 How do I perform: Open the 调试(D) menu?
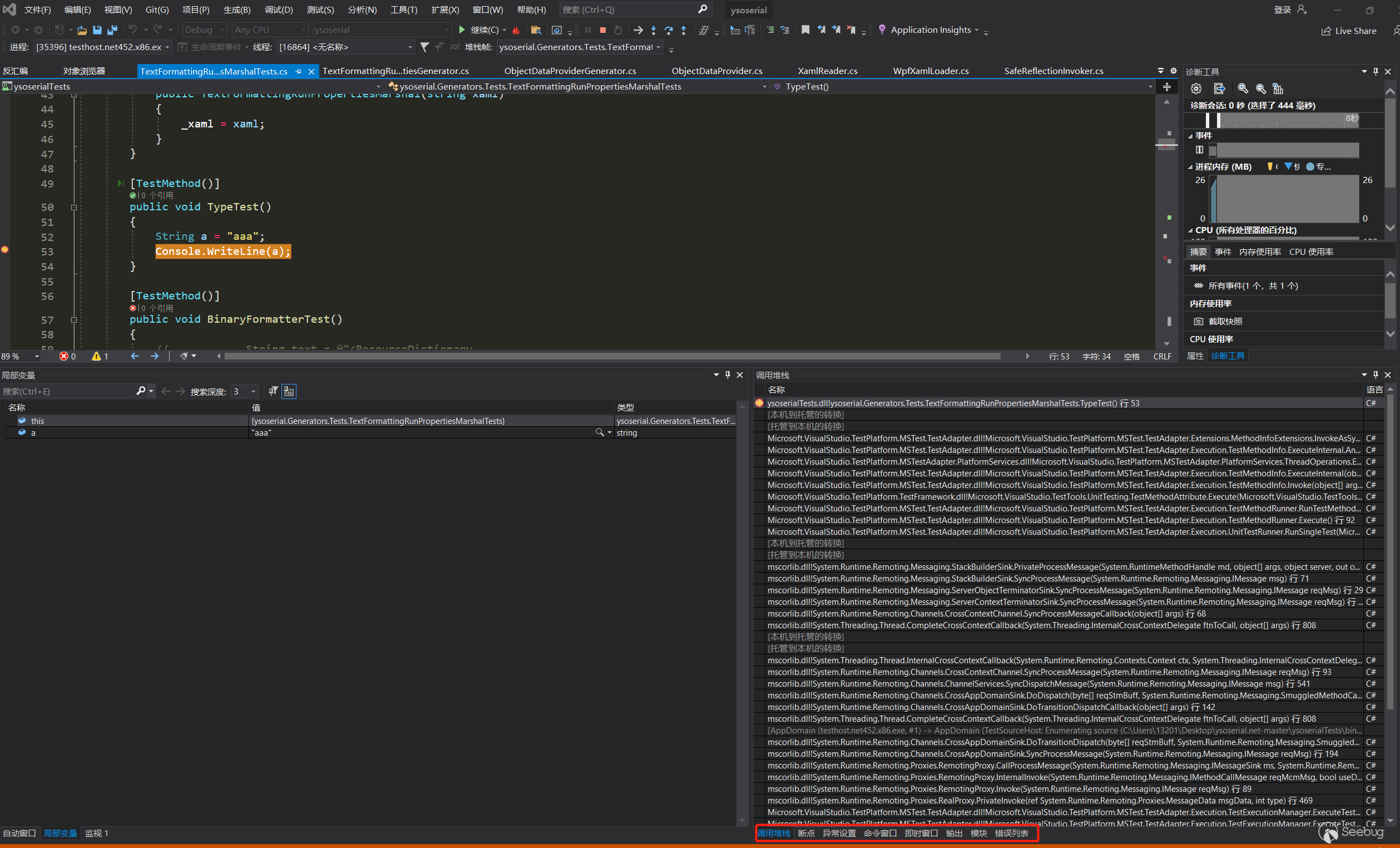(279, 9)
